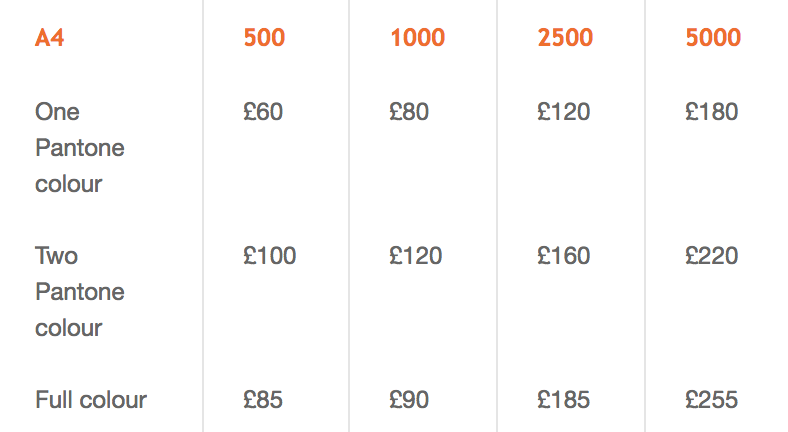Click the £80 price cell

click(409, 112)
